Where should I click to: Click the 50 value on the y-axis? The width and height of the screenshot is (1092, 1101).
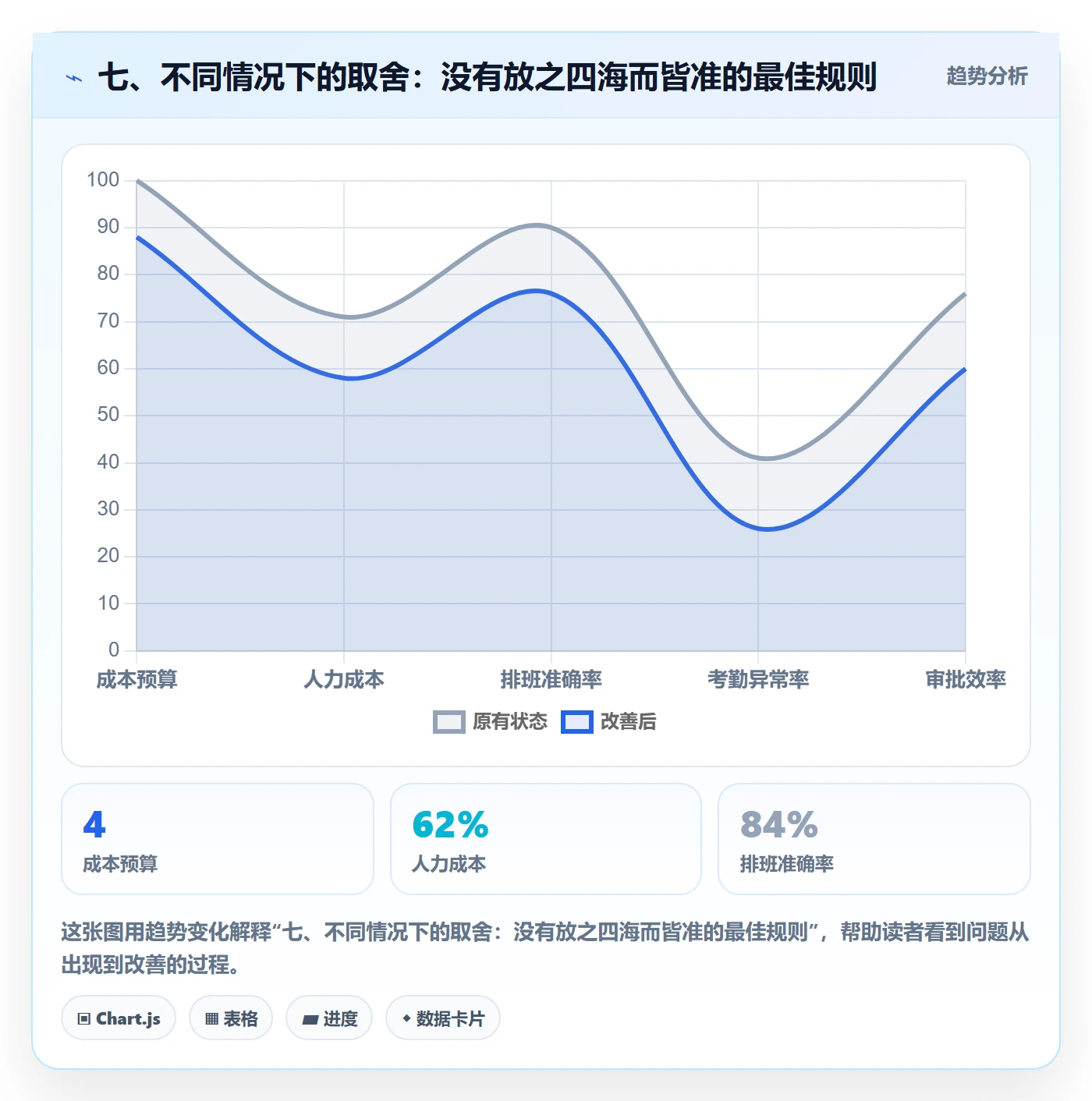coord(108,415)
